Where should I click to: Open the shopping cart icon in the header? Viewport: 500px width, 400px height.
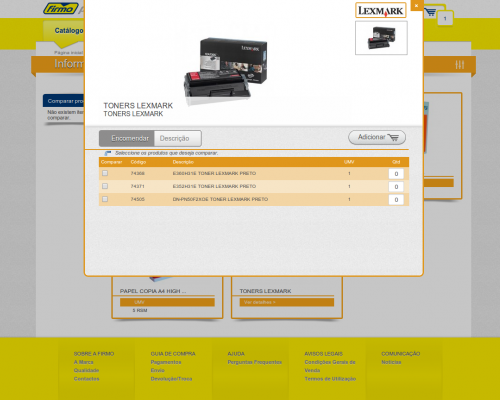(430, 12)
